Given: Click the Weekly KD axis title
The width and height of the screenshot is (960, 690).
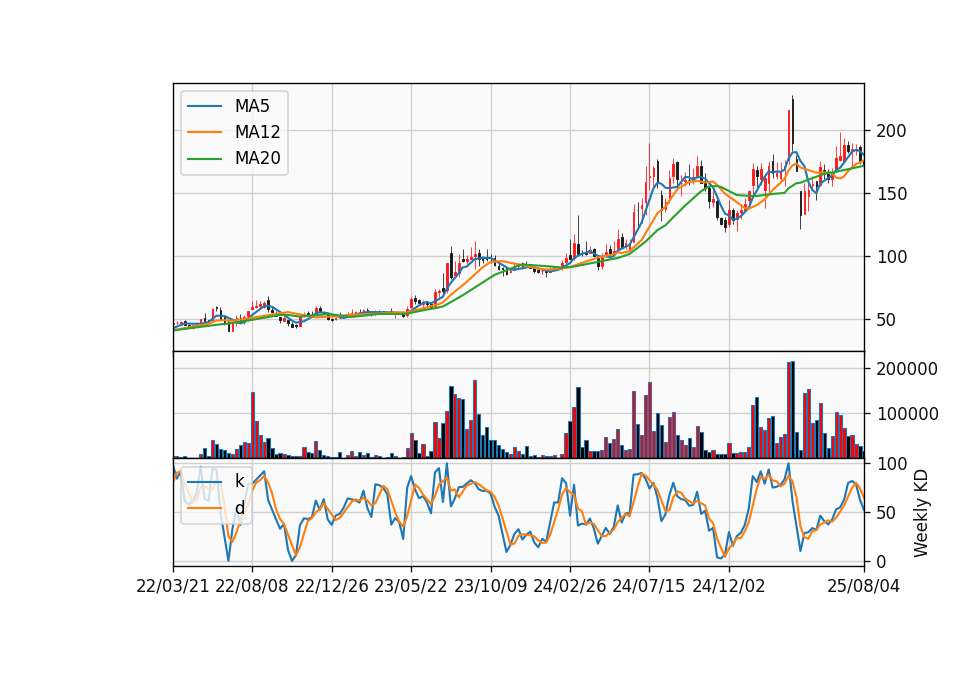Looking at the screenshot, I should click(921, 513).
